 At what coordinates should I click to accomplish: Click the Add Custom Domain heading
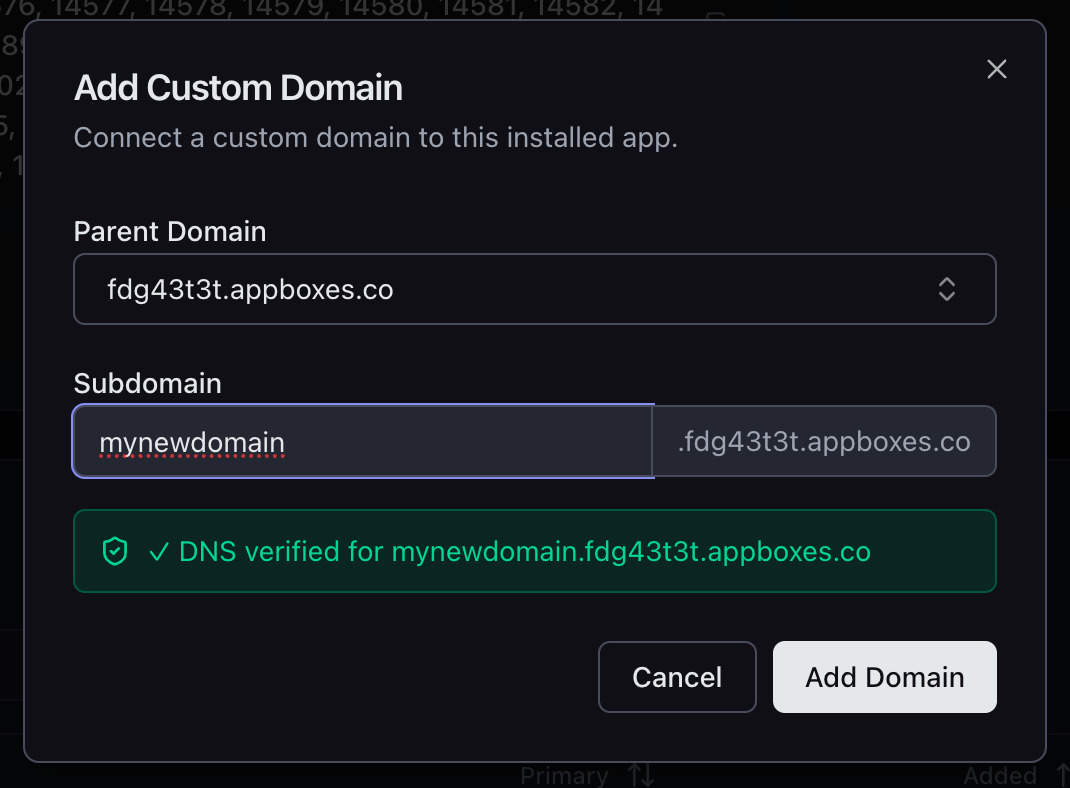point(238,88)
